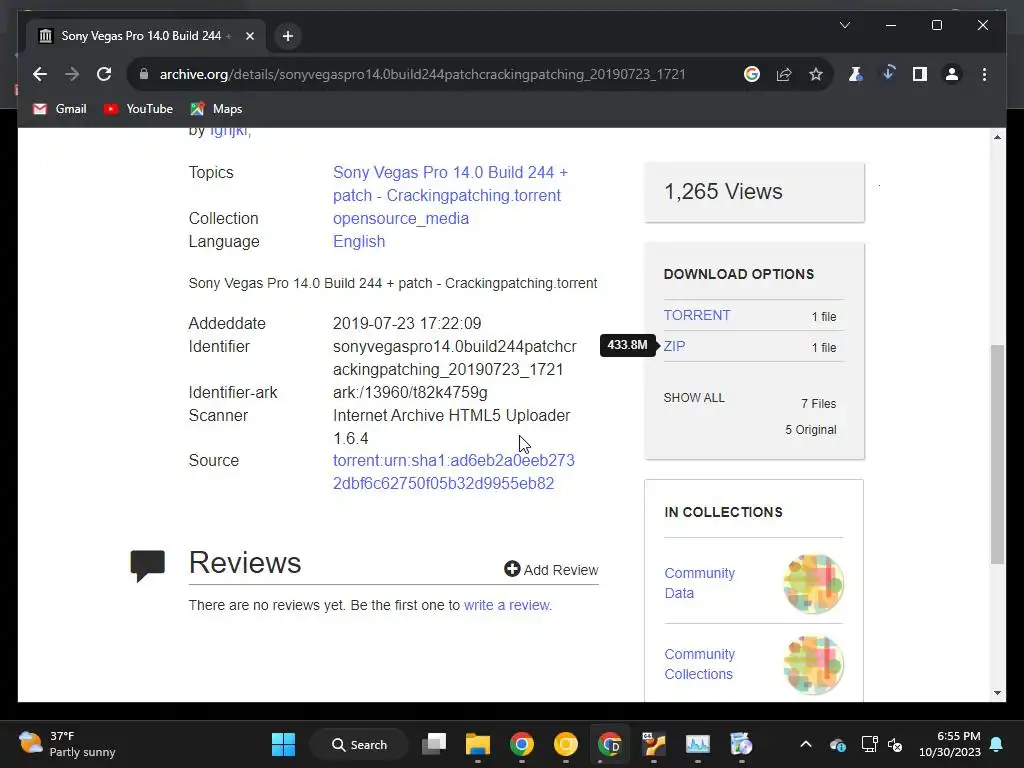Close the Sony Vegas Pro tab
Viewport: 1024px width, 768px height.
tap(249, 36)
